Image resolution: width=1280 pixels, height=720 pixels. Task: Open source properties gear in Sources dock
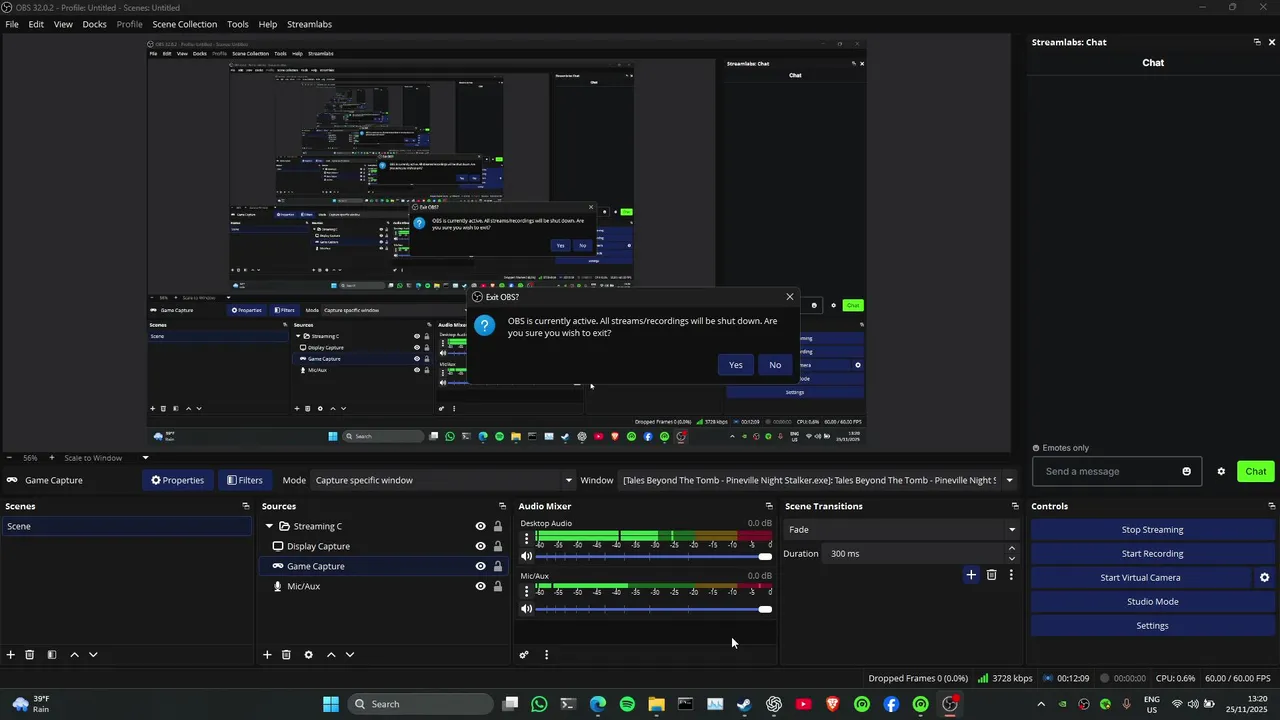click(x=308, y=655)
